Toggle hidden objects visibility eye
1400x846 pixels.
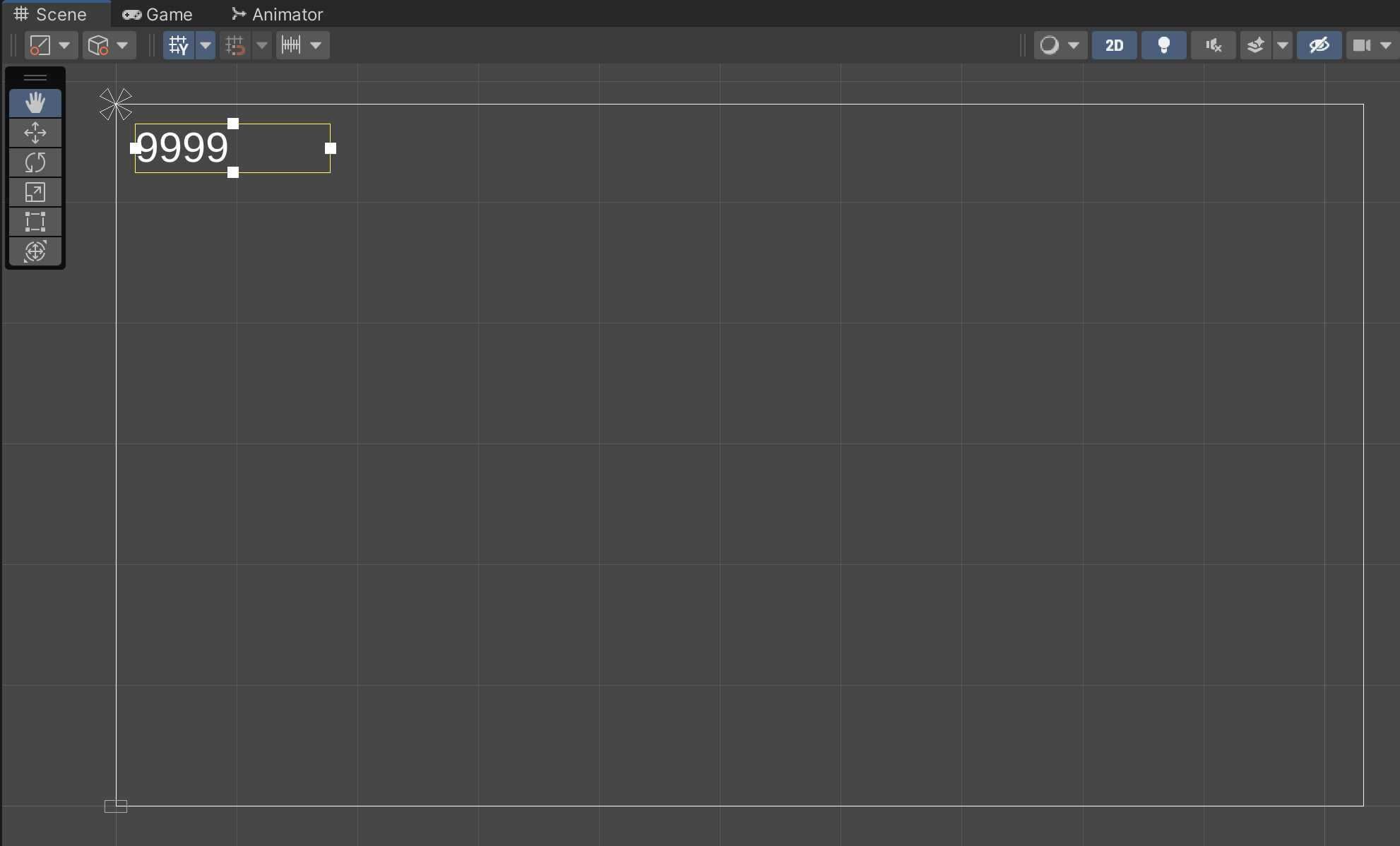click(x=1319, y=45)
